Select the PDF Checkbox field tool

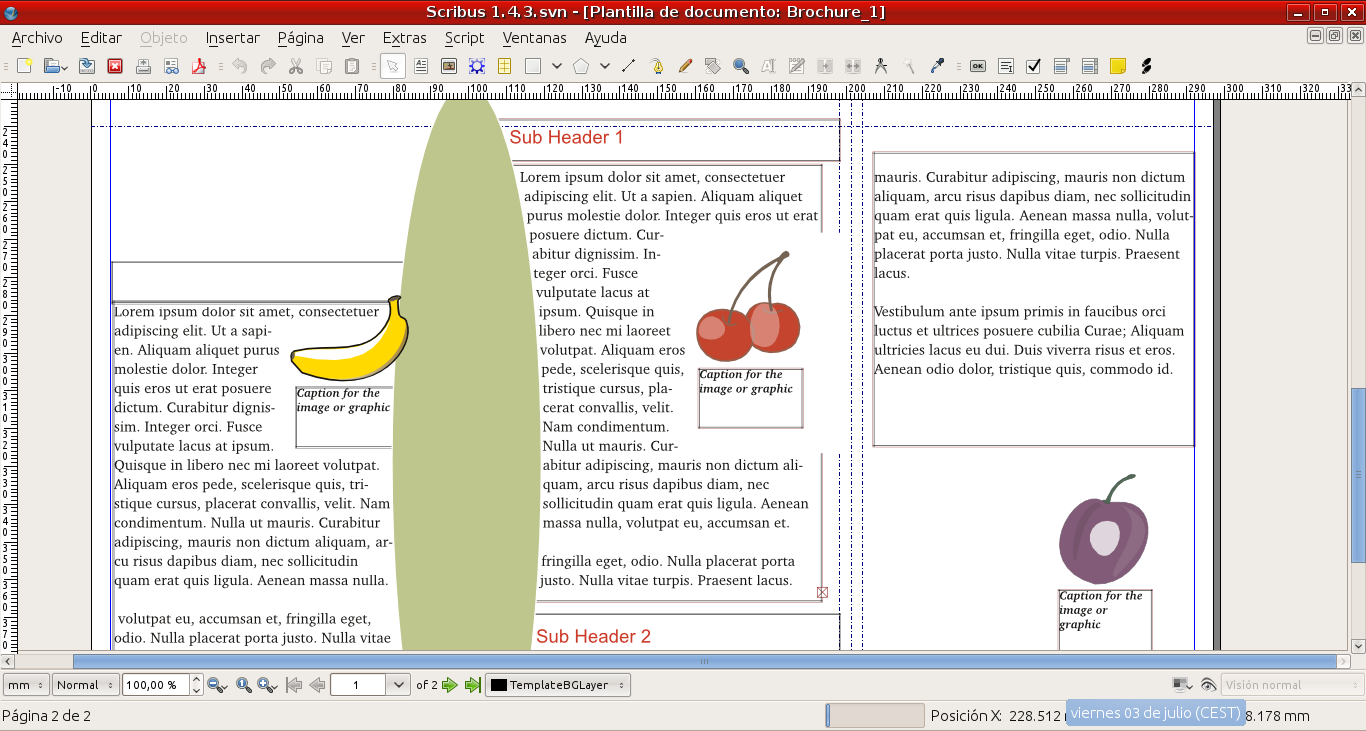[x=1033, y=66]
